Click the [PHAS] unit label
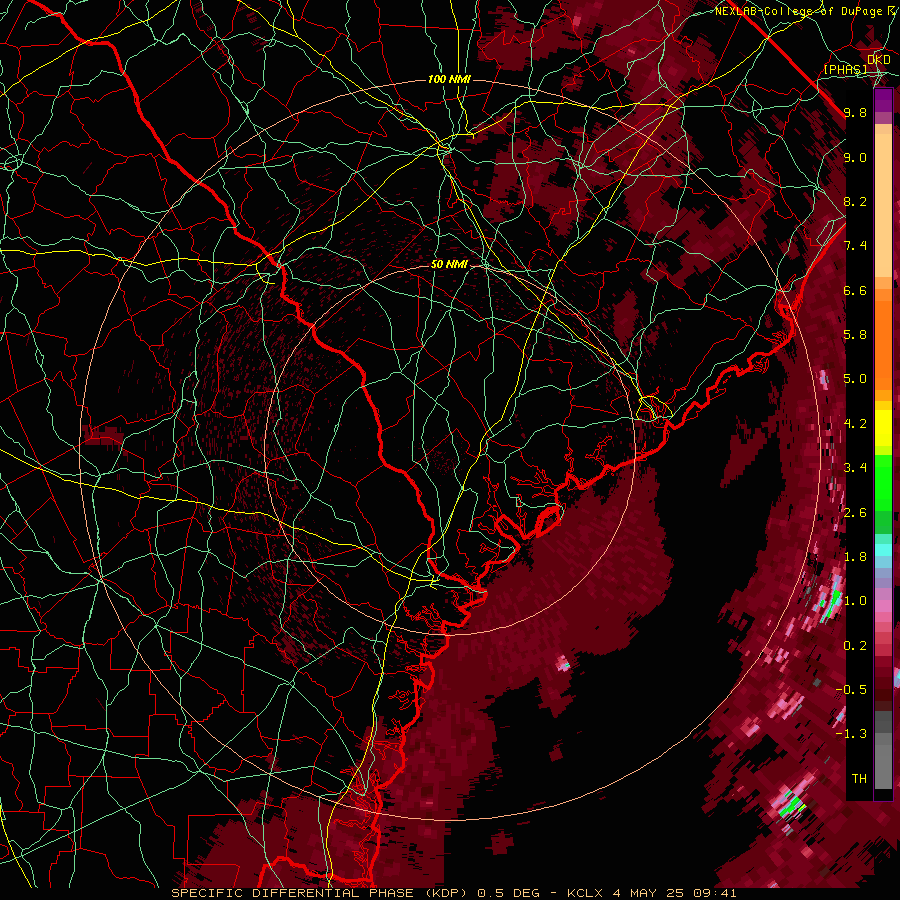 tap(845, 70)
